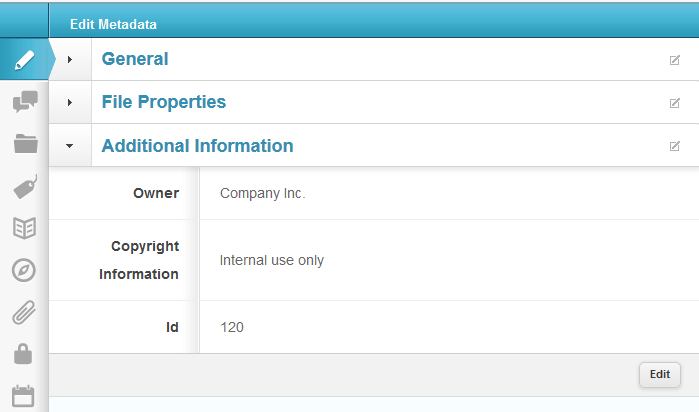Viewport: 699px width, 412px height.
Task: Open the File Properties section heading
Action: (164, 102)
